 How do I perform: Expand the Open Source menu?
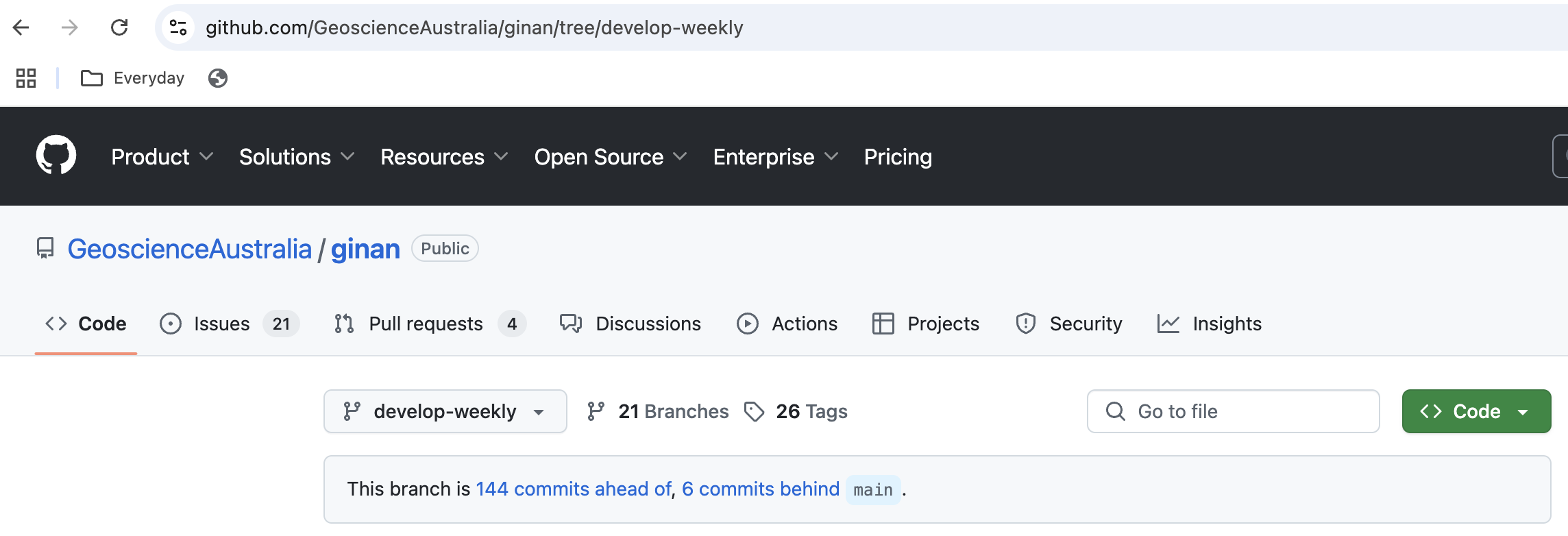tap(611, 157)
